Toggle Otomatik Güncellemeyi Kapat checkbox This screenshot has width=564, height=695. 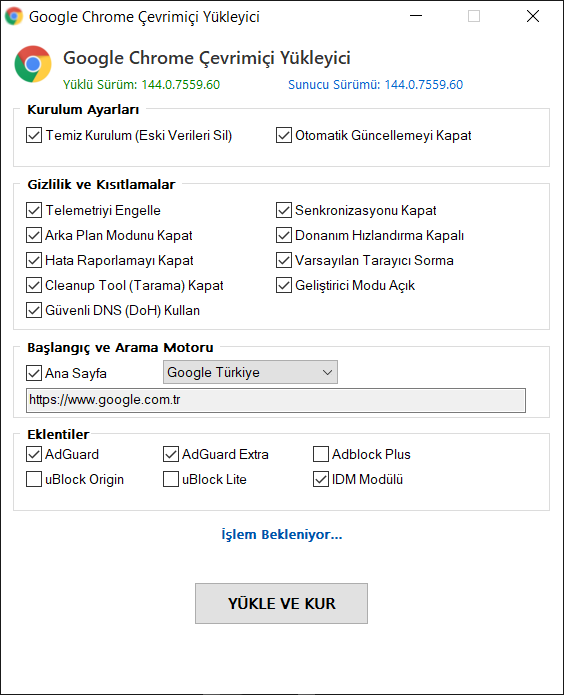point(284,135)
